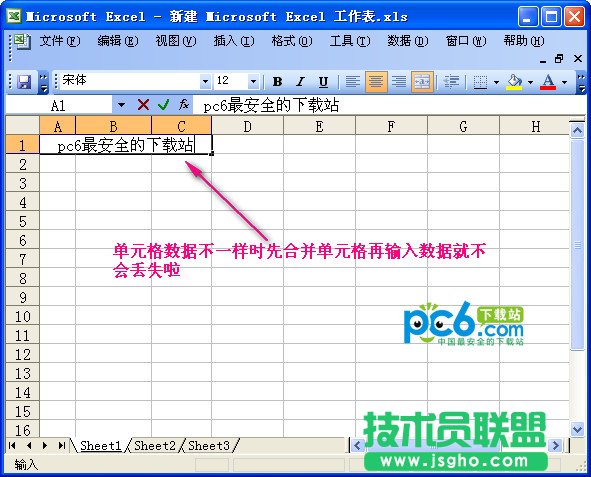This screenshot has width=591, height=477.
Task: Click the Excel workbook icon in menu bar
Action: click(22, 41)
